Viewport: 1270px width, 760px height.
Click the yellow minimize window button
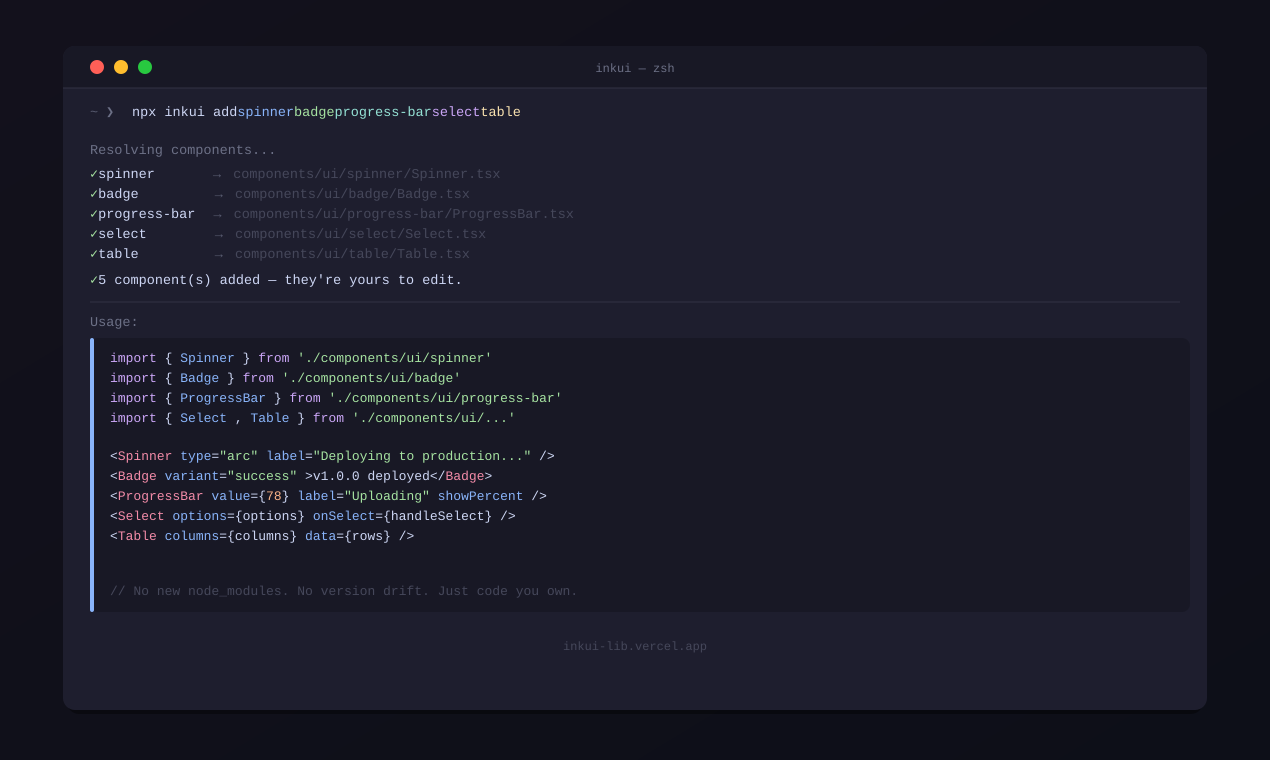tap(121, 67)
